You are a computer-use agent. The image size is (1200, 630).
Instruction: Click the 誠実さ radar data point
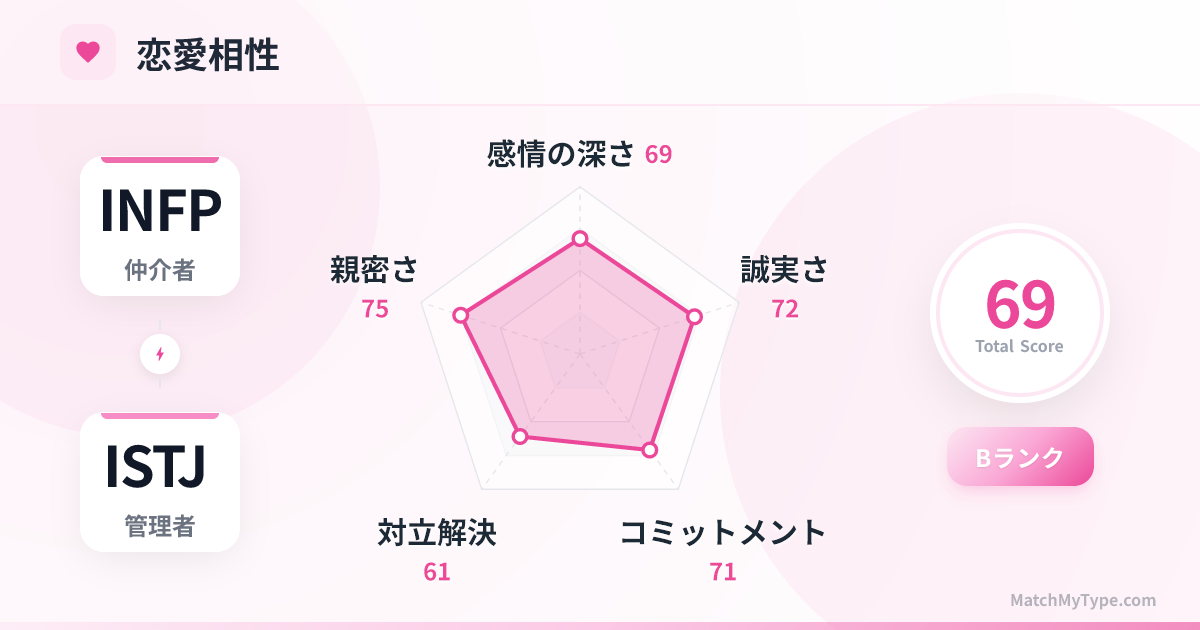click(x=695, y=316)
